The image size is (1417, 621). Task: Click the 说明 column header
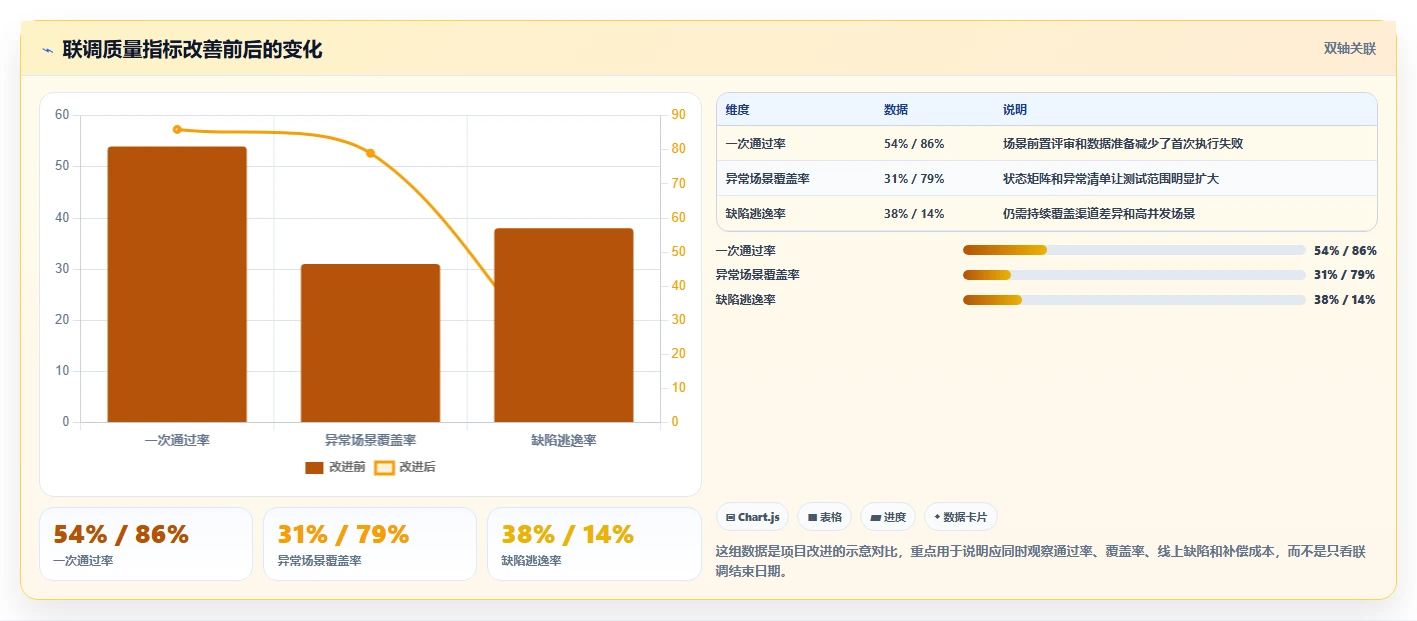(x=1015, y=110)
